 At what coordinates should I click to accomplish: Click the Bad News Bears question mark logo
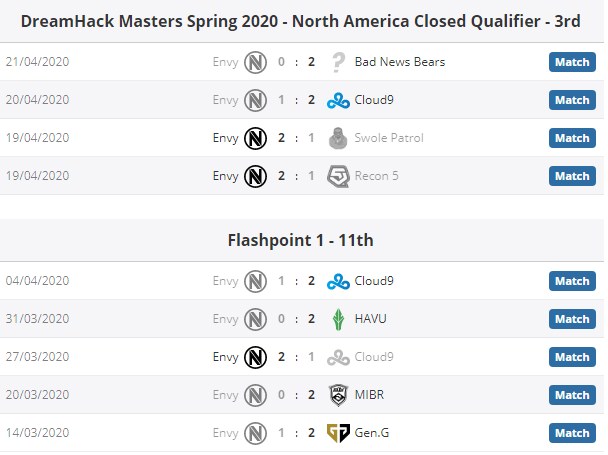pos(338,62)
